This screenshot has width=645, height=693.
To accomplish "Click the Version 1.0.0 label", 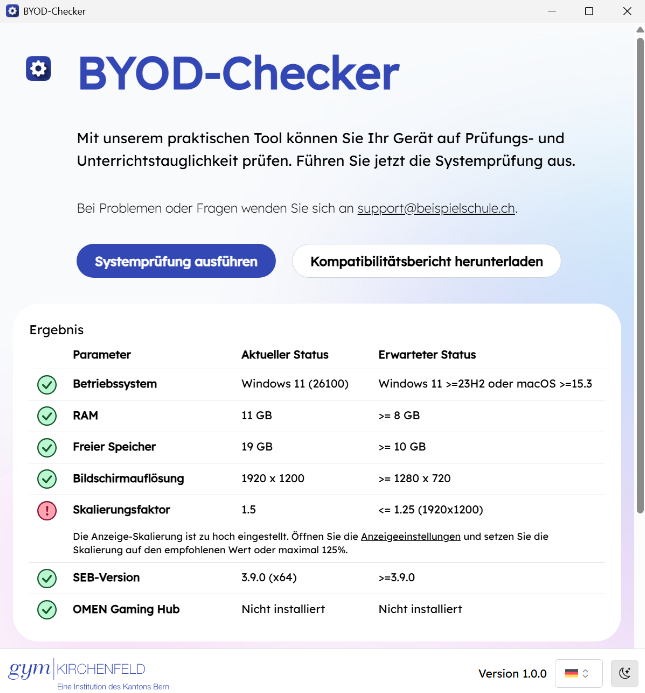I will coord(512,673).
